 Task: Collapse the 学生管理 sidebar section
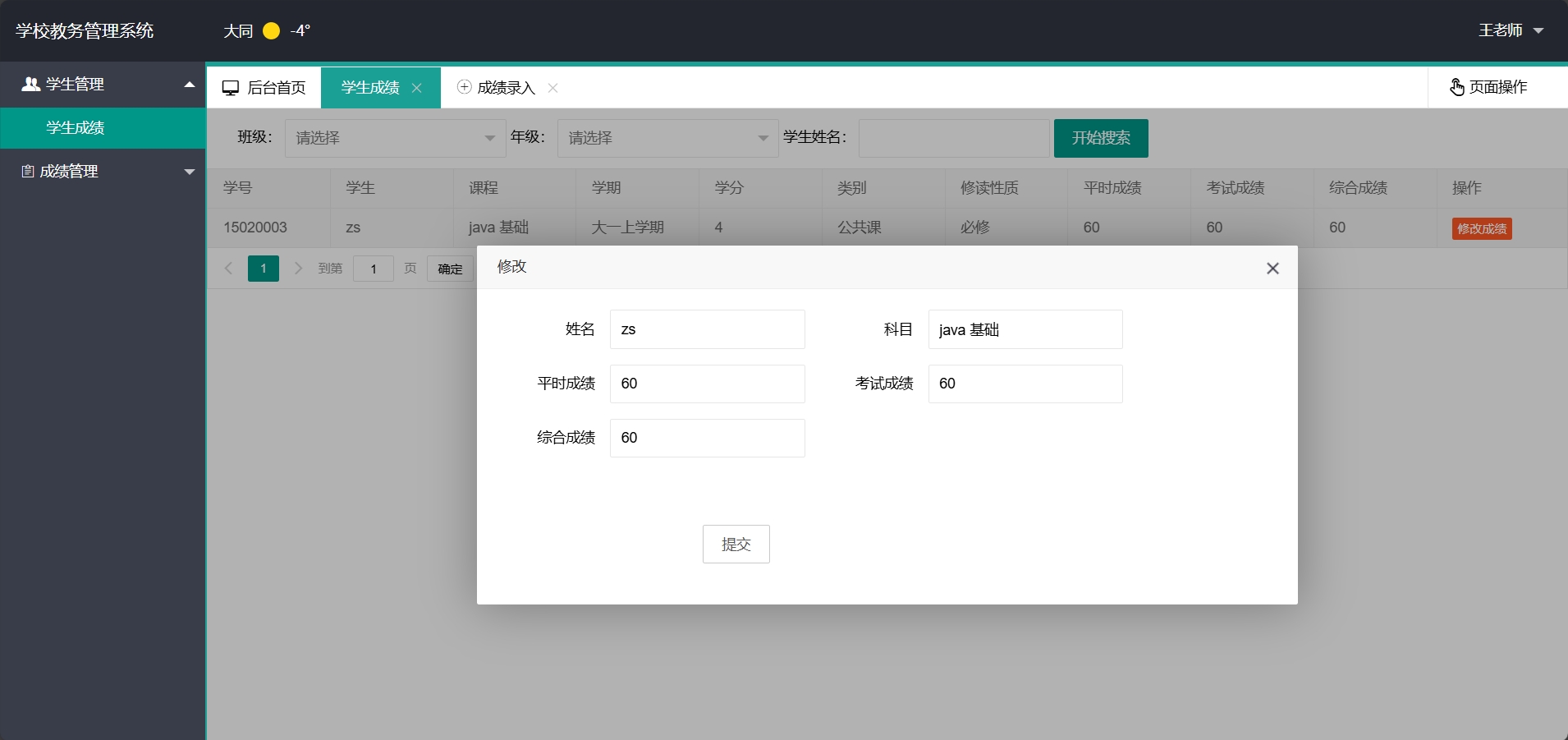click(x=189, y=84)
